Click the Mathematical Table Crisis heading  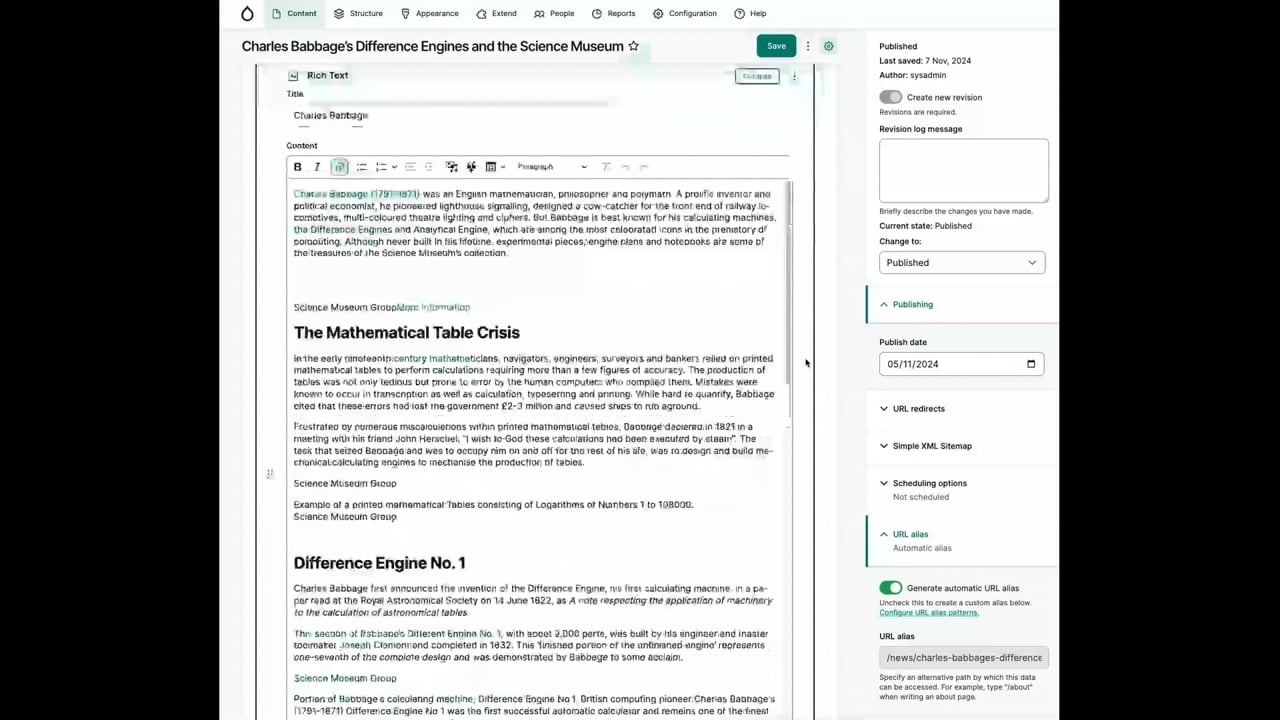(407, 333)
